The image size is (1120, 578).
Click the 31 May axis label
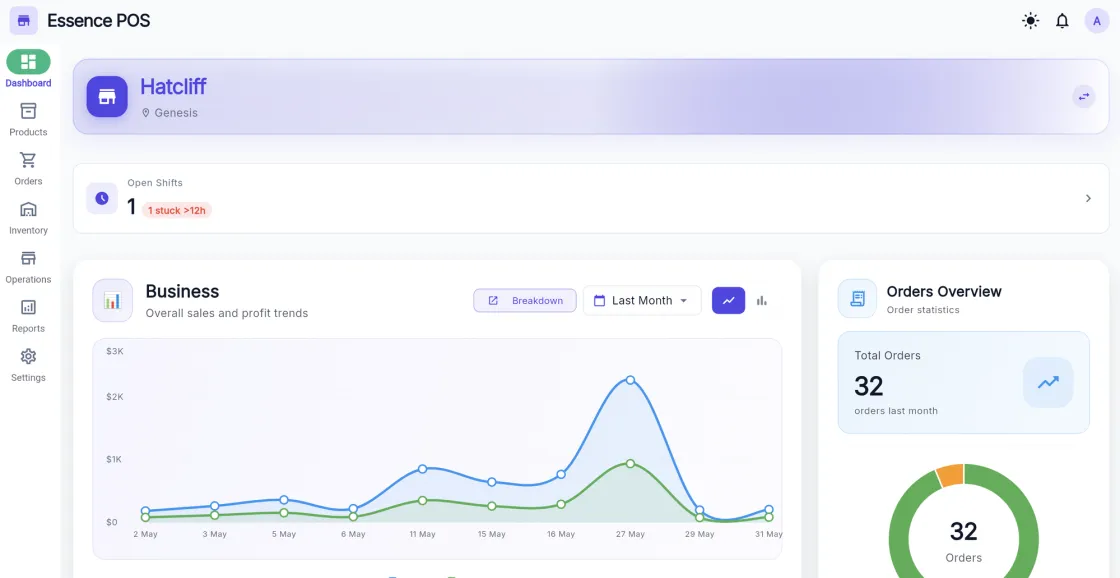[x=769, y=534]
